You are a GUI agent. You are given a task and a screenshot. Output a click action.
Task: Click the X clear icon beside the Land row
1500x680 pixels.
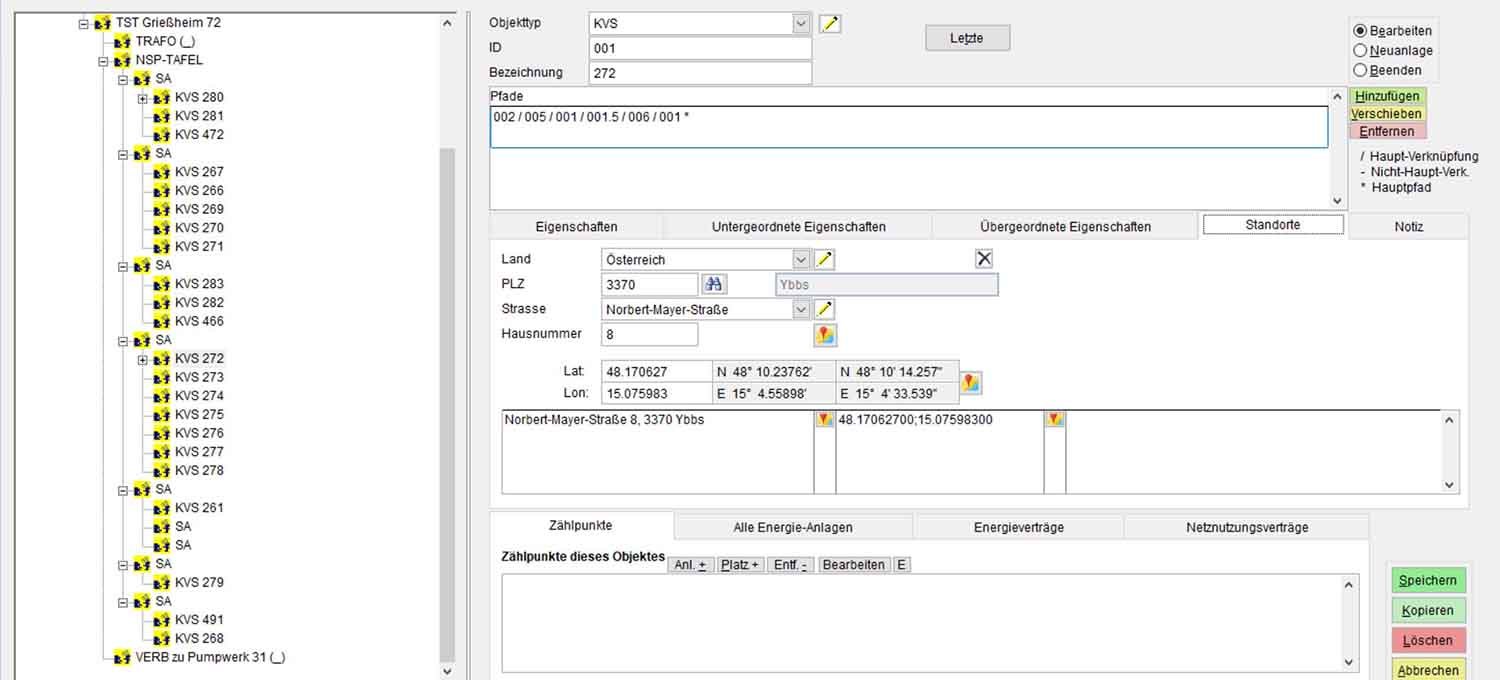point(984,259)
